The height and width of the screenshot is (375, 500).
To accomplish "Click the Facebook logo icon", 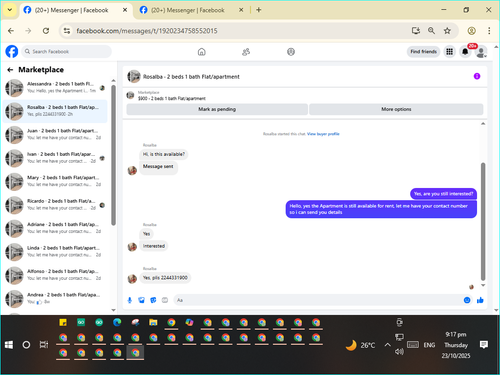I will tap(12, 52).
